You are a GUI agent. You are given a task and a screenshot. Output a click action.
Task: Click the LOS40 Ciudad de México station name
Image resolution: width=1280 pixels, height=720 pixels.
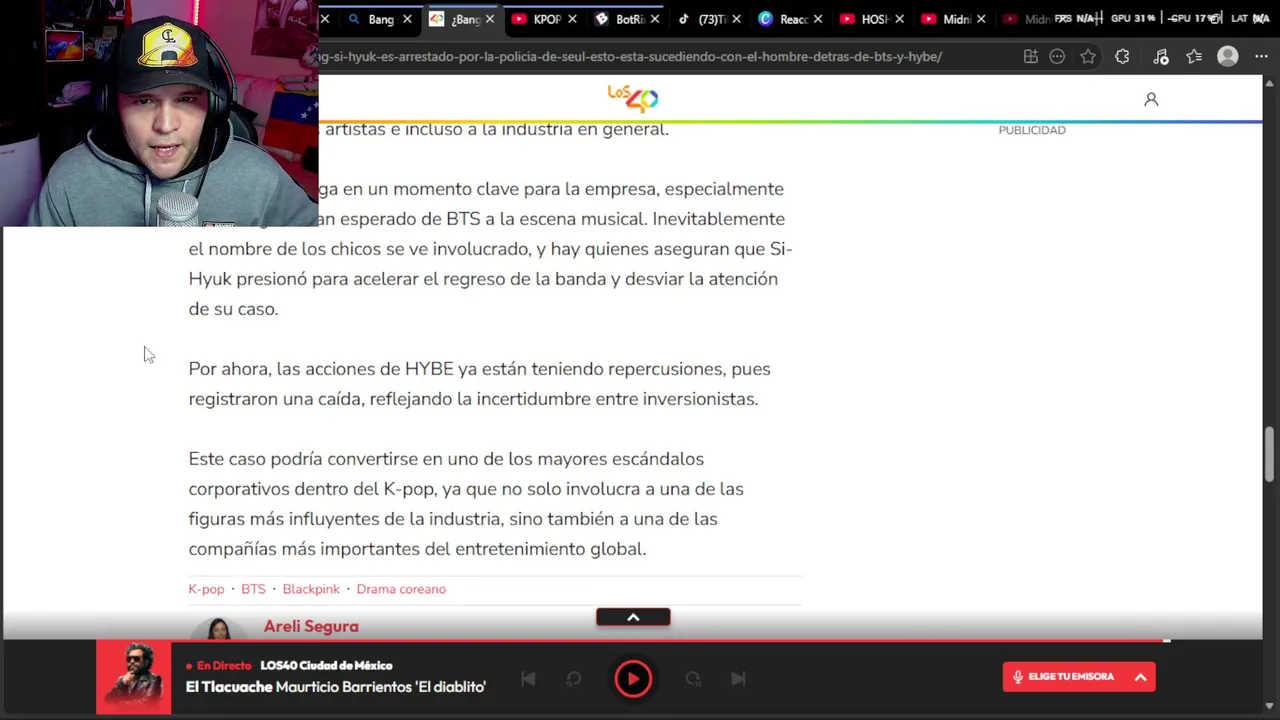coord(326,665)
